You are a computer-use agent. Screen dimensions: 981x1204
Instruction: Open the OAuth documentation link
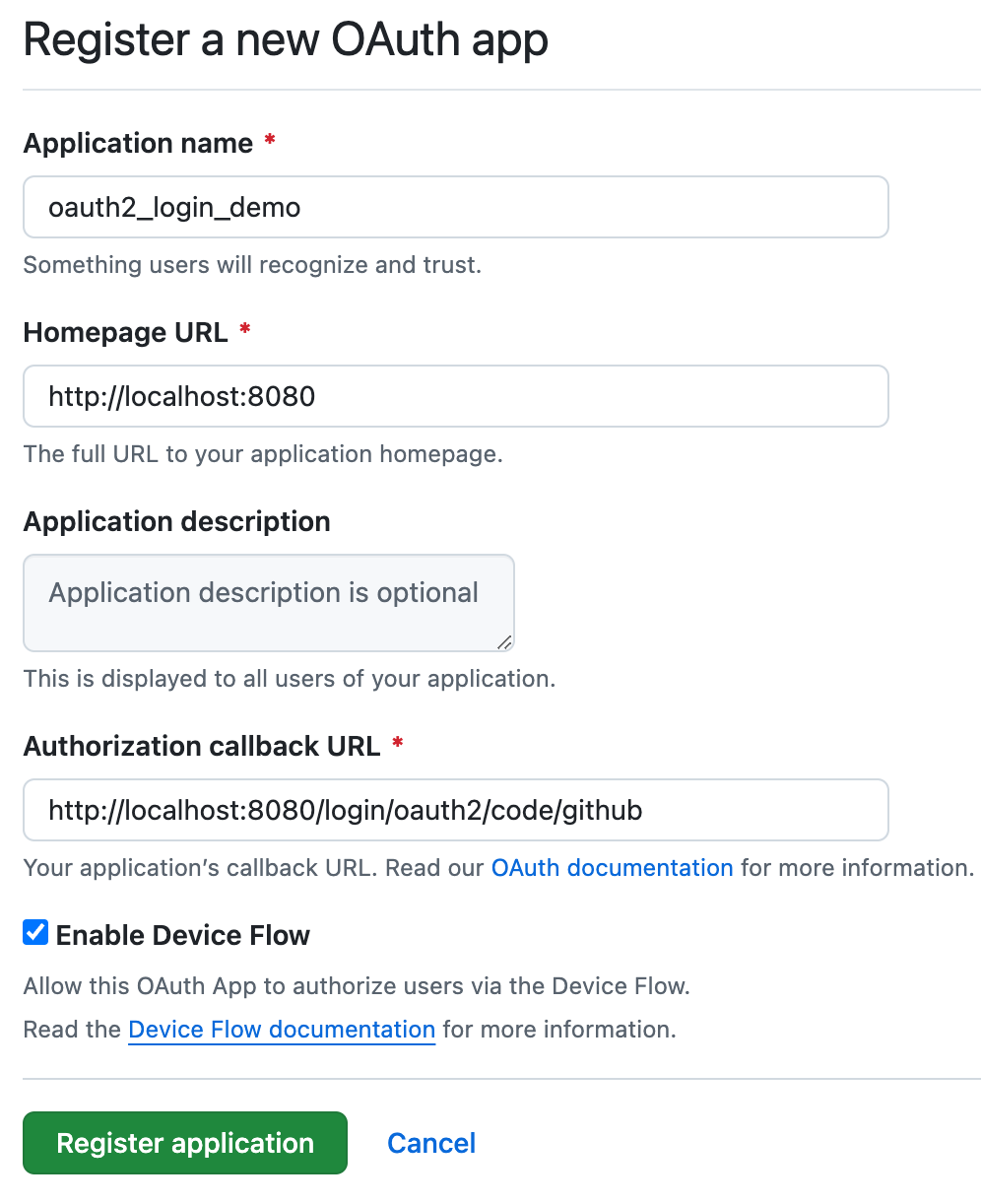612,868
